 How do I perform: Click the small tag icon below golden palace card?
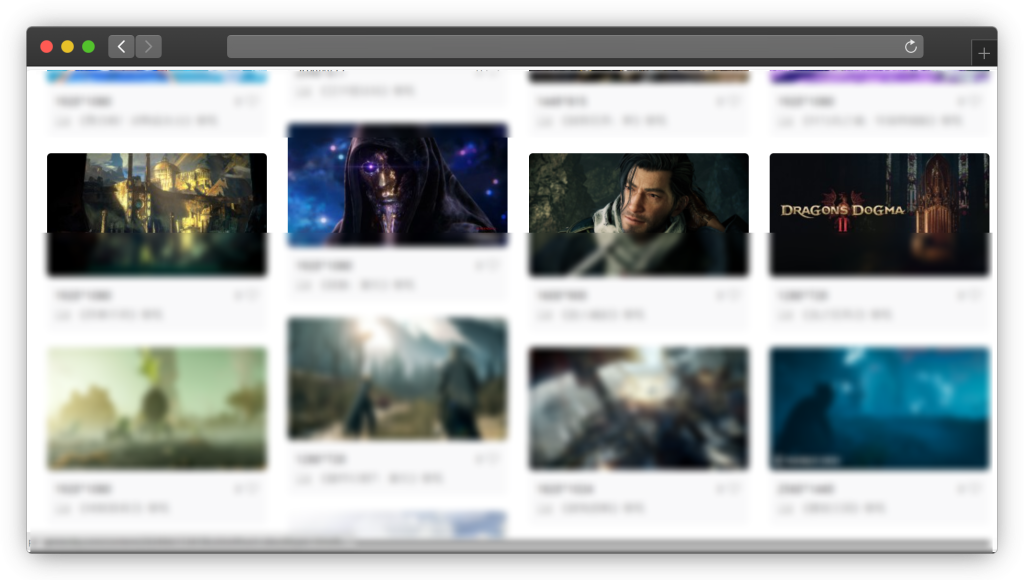click(x=62, y=315)
